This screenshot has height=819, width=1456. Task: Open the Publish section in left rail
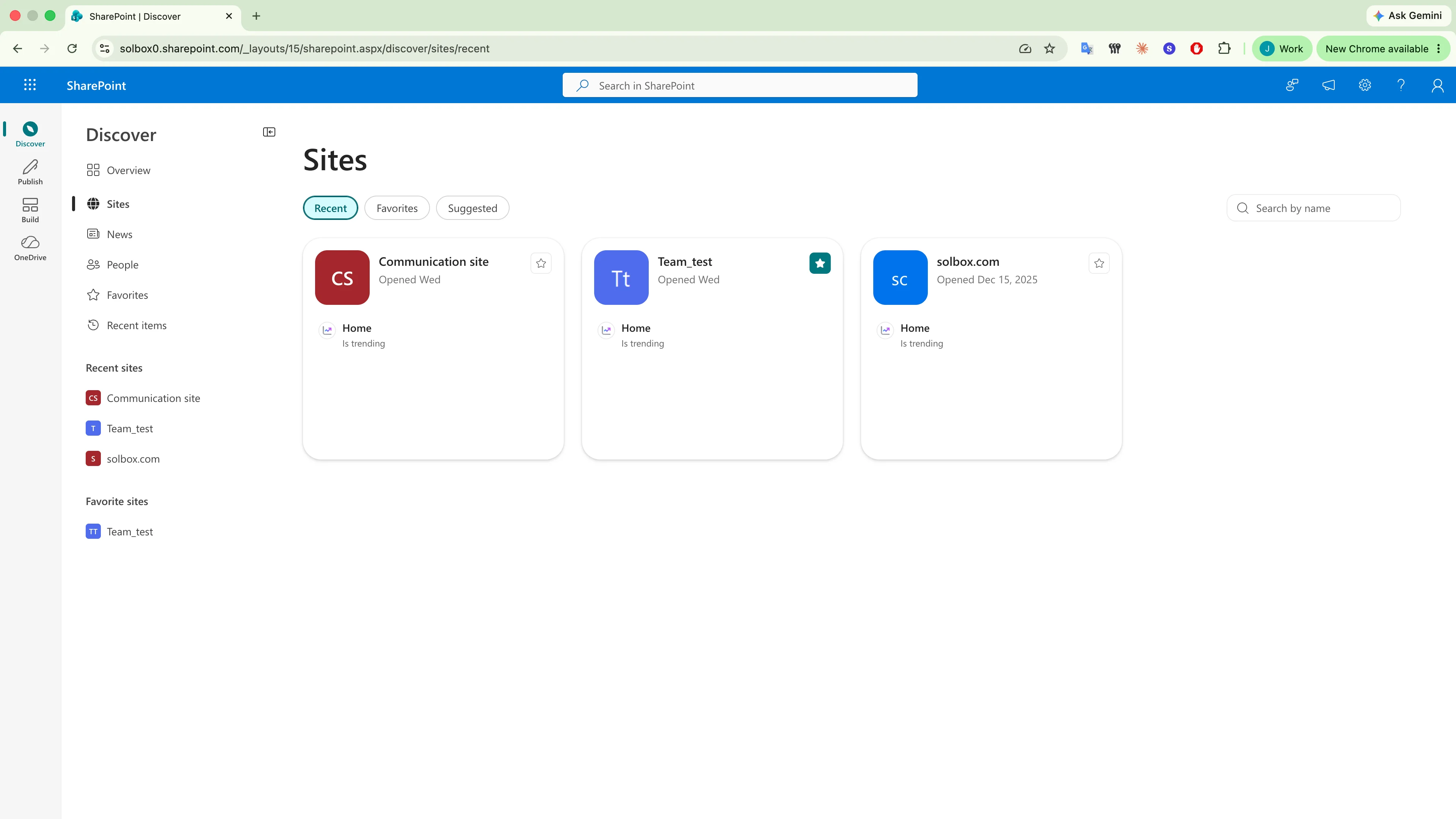coord(30,173)
